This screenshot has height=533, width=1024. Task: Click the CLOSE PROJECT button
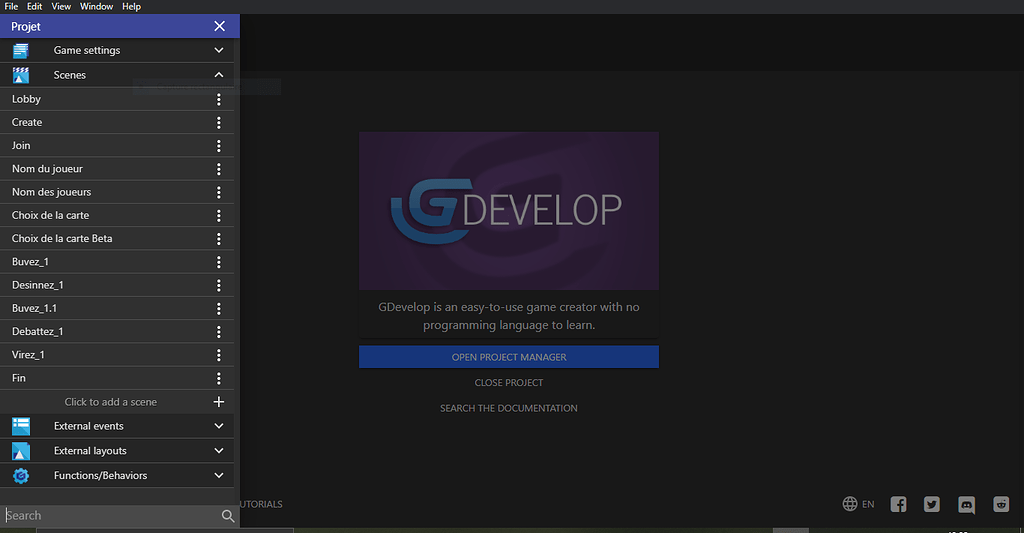509,383
